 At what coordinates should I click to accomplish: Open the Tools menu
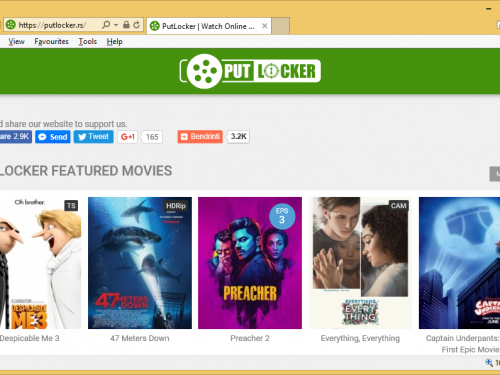point(88,42)
